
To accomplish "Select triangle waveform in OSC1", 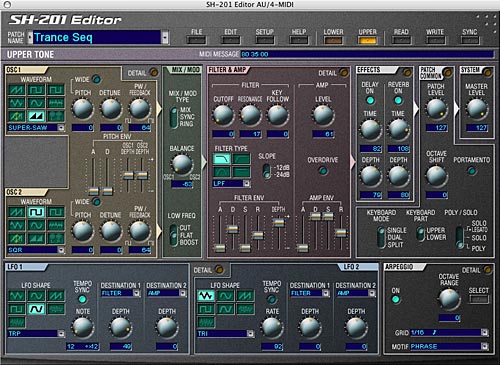I will (17, 103).
